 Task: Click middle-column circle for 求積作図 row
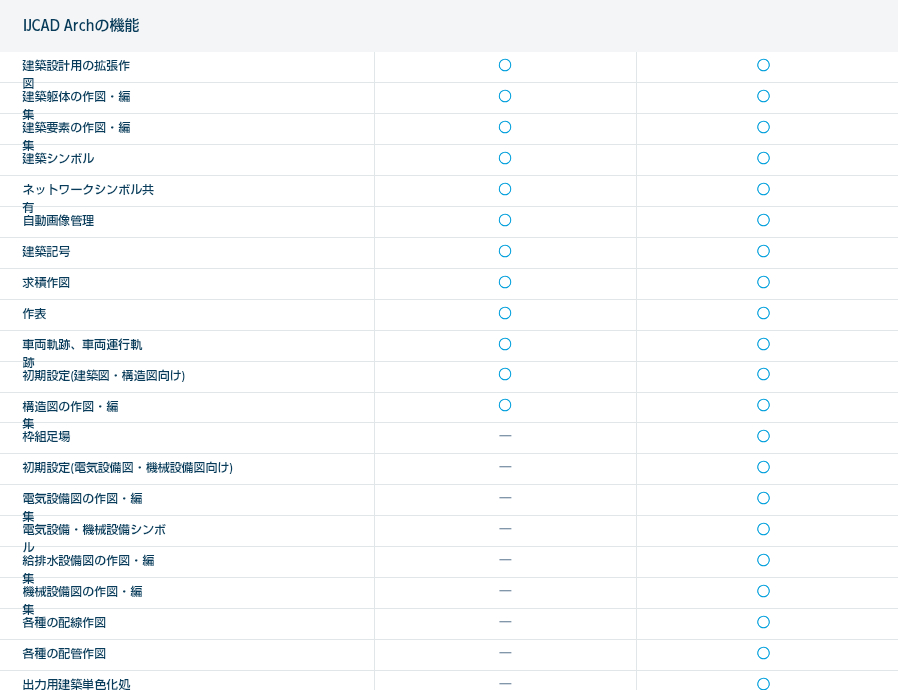pyautogui.click(x=505, y=282)
